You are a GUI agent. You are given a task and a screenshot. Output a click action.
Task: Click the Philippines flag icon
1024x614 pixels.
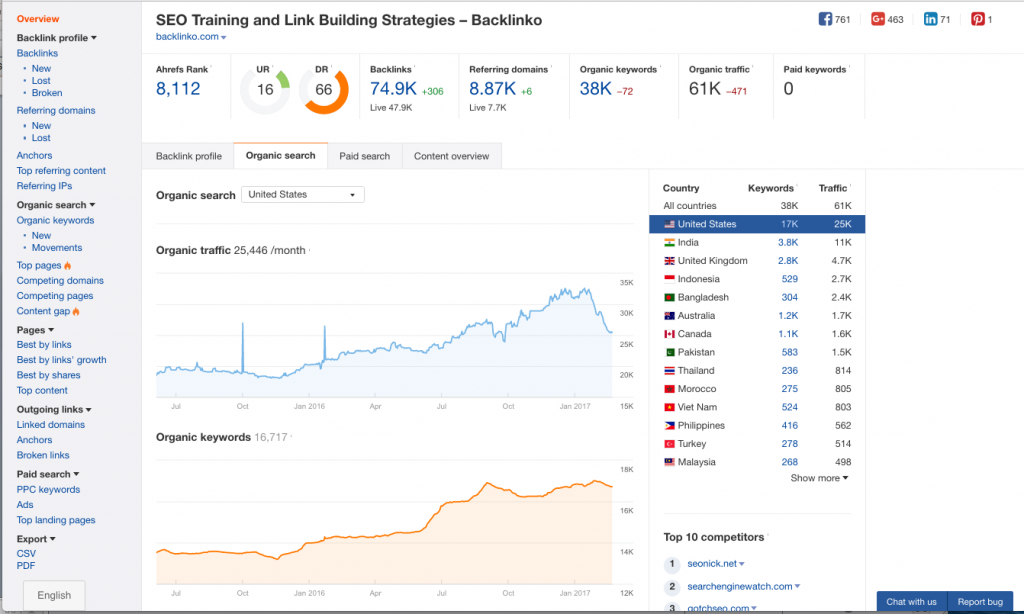pyautogui.click(x=669, y=425)
